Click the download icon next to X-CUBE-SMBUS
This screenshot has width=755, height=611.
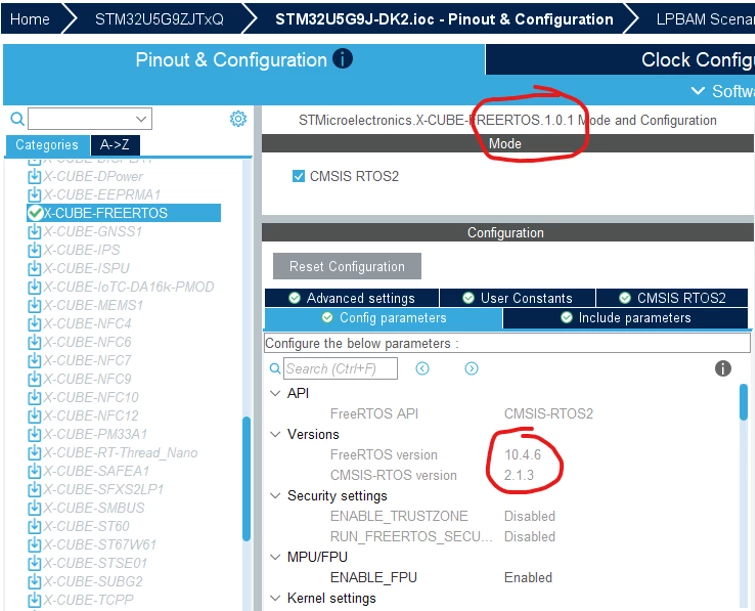click(34, 508)
